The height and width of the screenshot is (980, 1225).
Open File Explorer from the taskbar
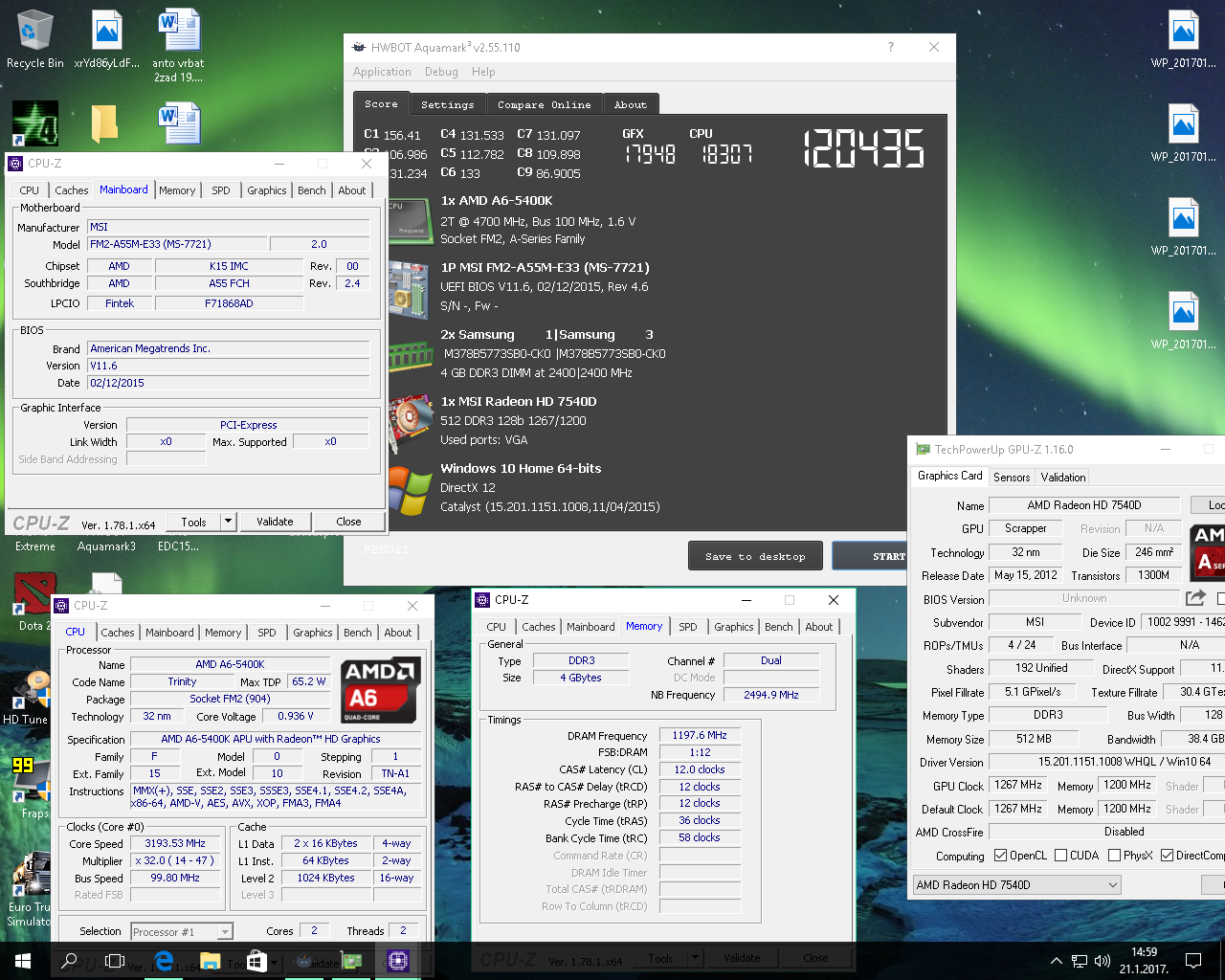tap(211, 960)
